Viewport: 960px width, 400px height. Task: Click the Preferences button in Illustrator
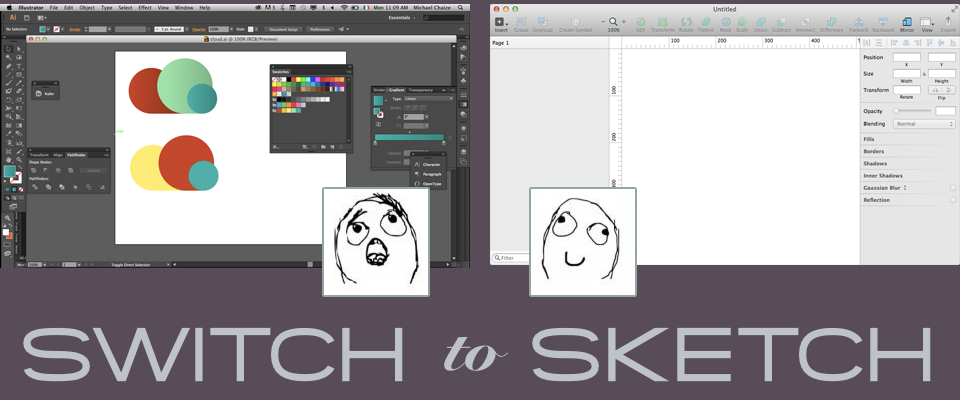pyautogui.click(x=320, y=29)
